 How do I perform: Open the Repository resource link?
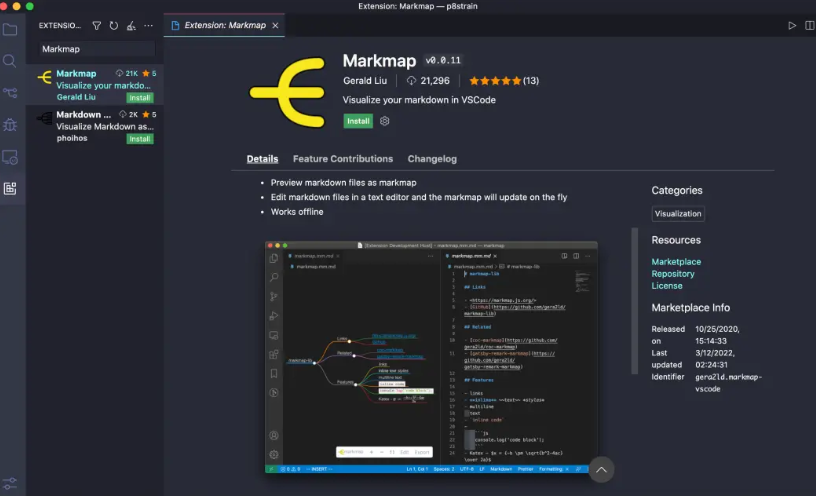pyautogui.click(x=673, y=274)
